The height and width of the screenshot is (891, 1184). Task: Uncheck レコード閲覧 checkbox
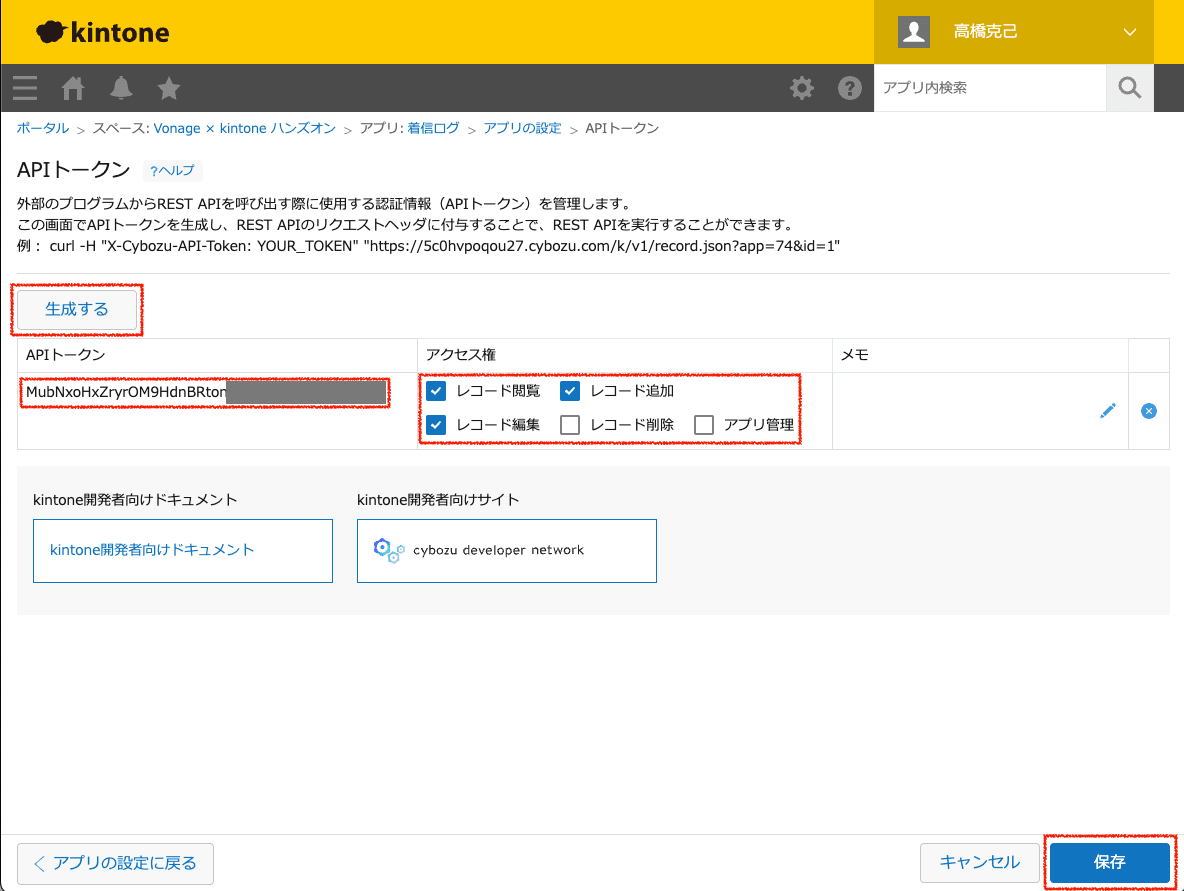point(436,391)
